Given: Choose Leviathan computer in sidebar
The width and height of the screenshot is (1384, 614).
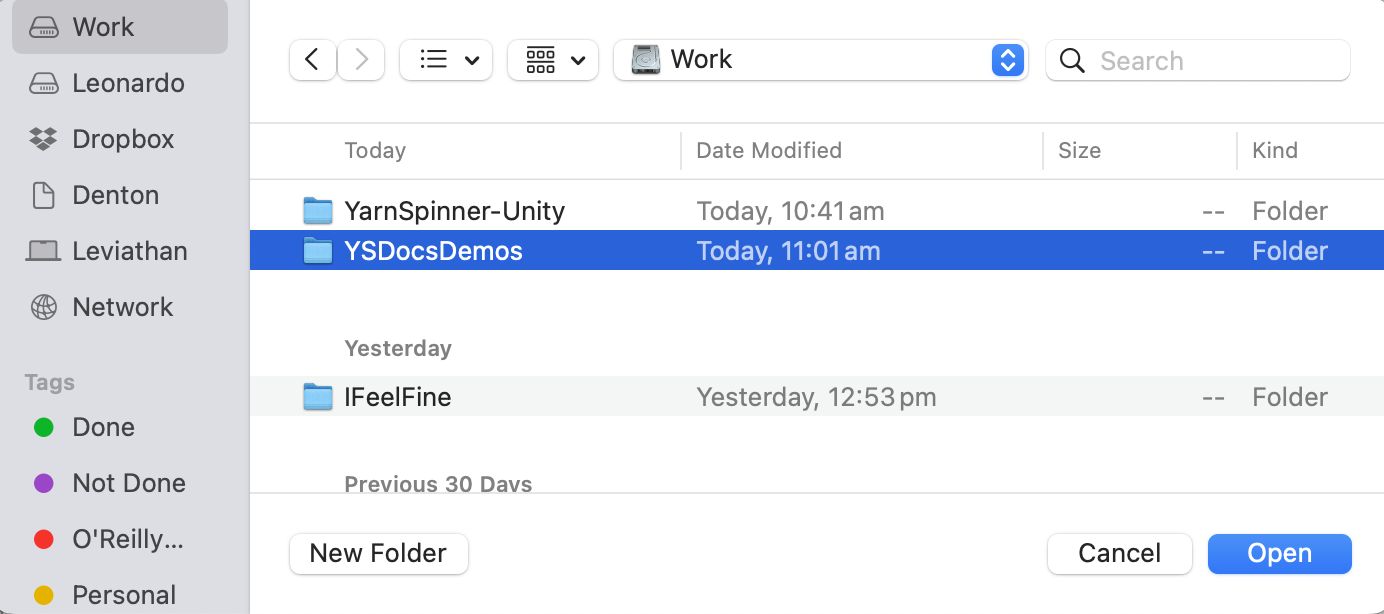Looking at the screenshot, I should click(129, 251).
